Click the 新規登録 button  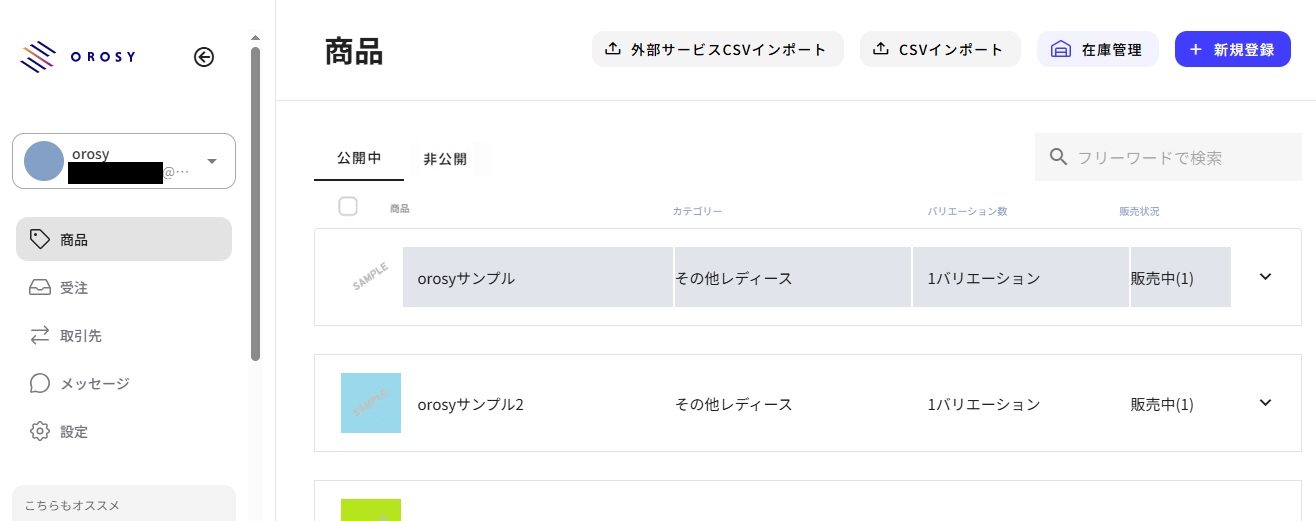pos(1232,49)
